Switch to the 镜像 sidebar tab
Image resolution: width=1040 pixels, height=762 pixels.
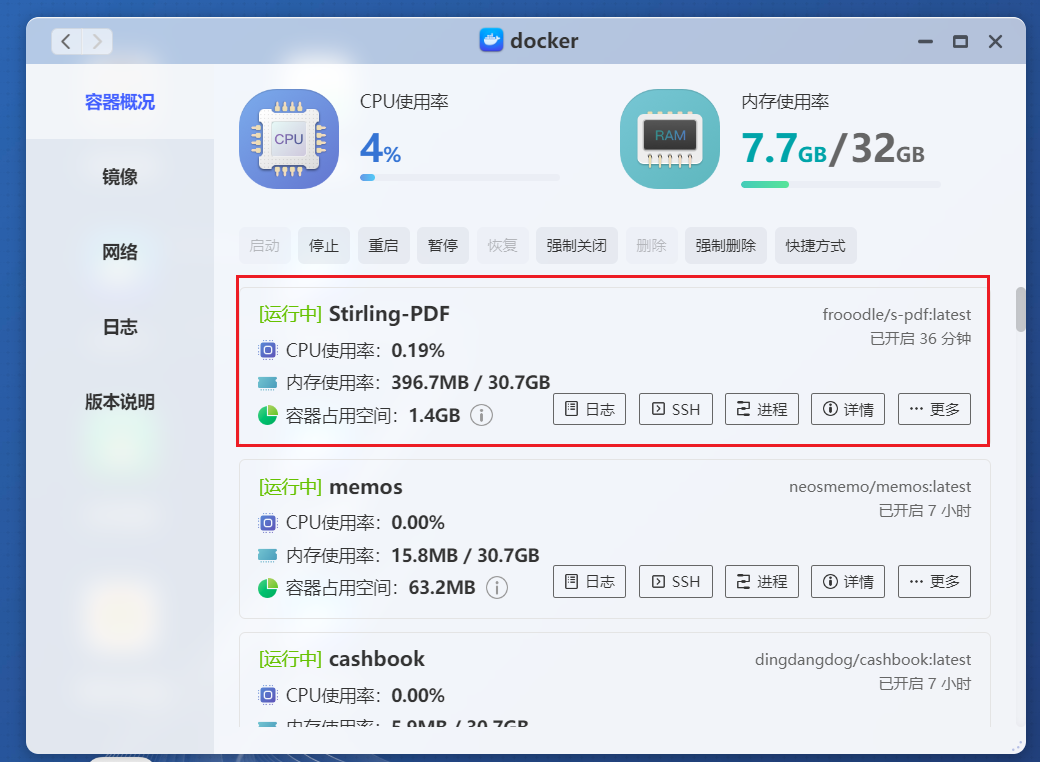pos(120,177)
